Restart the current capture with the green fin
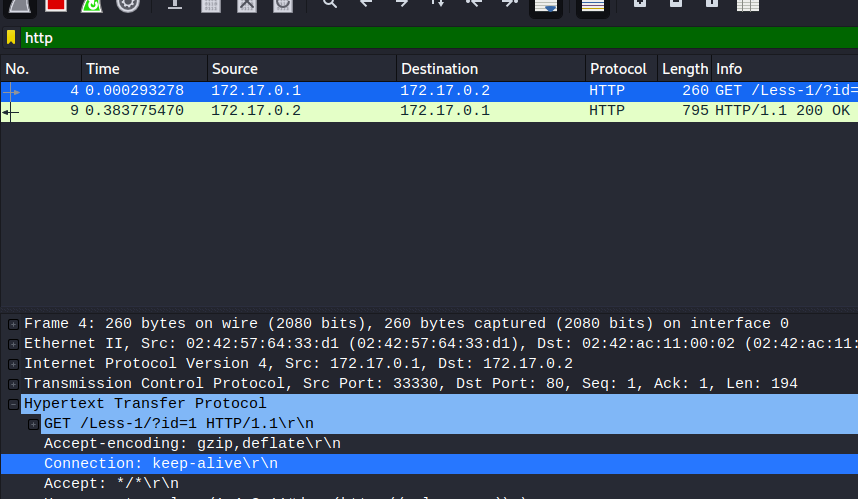This screenshot has width=858, height=499. (91, 5)
